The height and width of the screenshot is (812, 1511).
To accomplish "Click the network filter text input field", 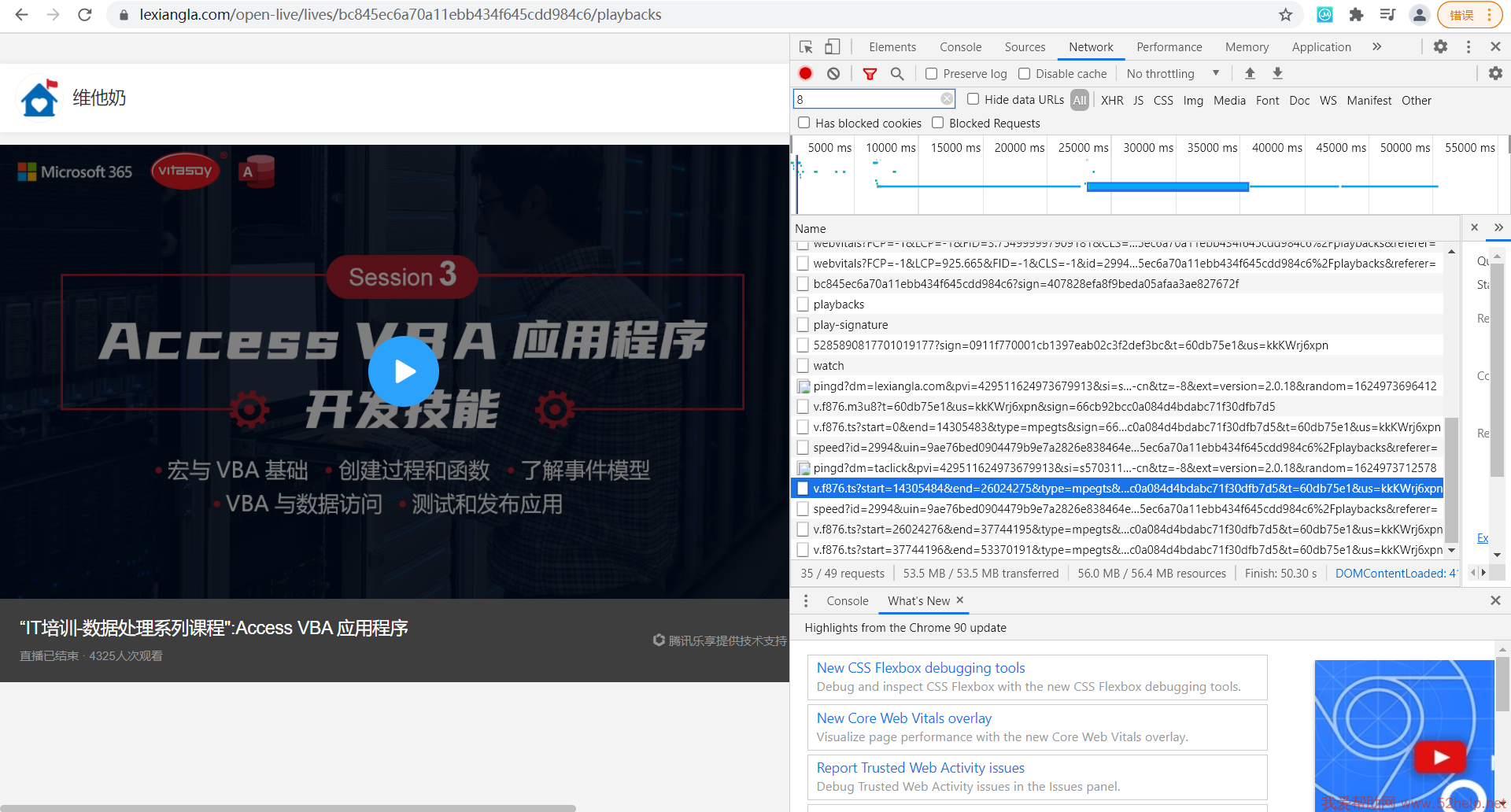I will [x=866, y=99].
